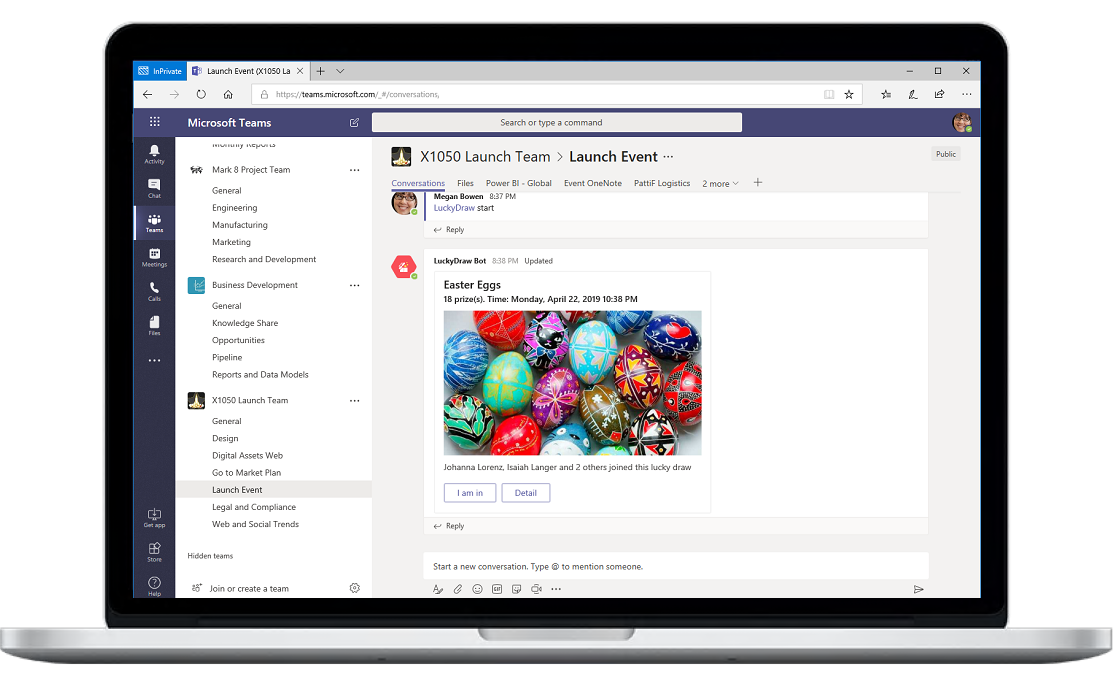Screen dimensions: 1114x675
Task: Open manage teams gear icon
Action: pyautogui.click(x=354, y=588)
